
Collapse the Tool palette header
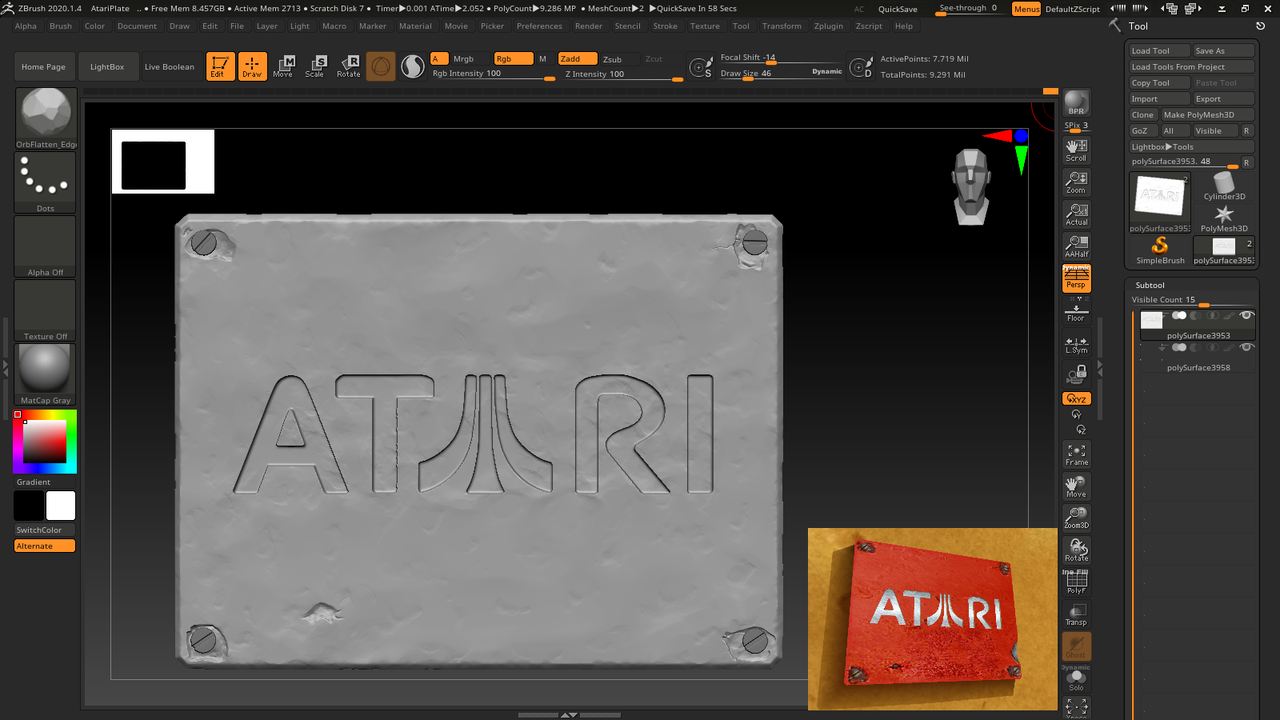click(1138, 26)
